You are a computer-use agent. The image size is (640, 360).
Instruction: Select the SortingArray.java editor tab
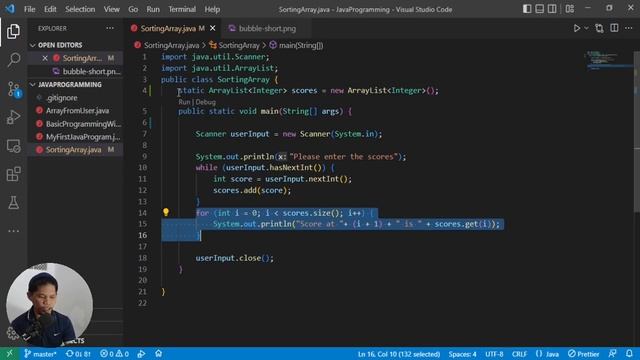[x=168, y=28]
